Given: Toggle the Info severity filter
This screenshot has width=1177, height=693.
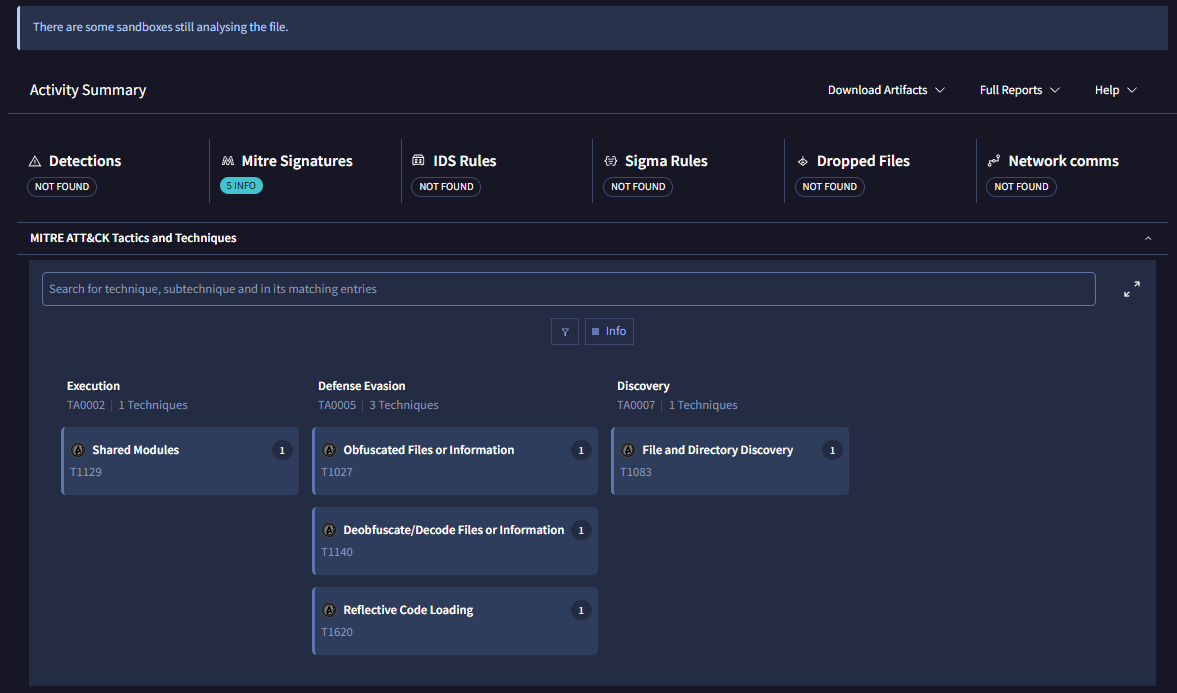Looking at the screenshot, I should [x=609, y=332].
